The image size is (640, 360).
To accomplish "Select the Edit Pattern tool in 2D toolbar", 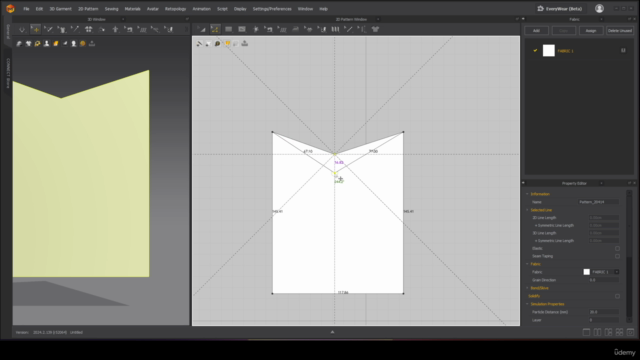I will [202, 29].
